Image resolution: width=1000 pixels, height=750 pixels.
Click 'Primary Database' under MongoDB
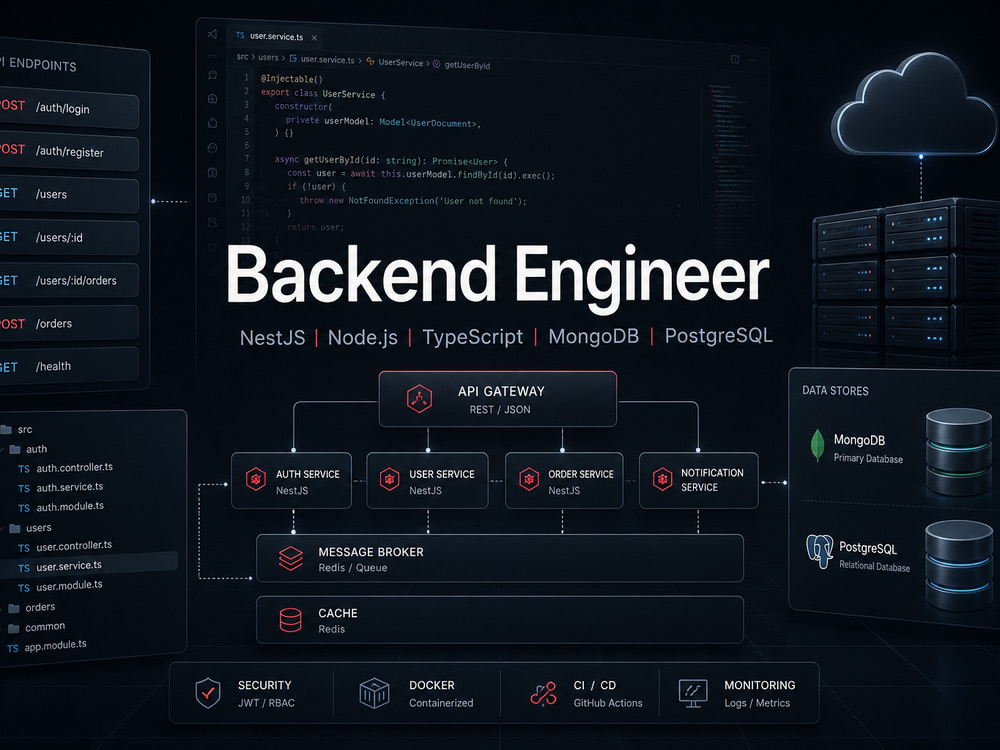868,459
